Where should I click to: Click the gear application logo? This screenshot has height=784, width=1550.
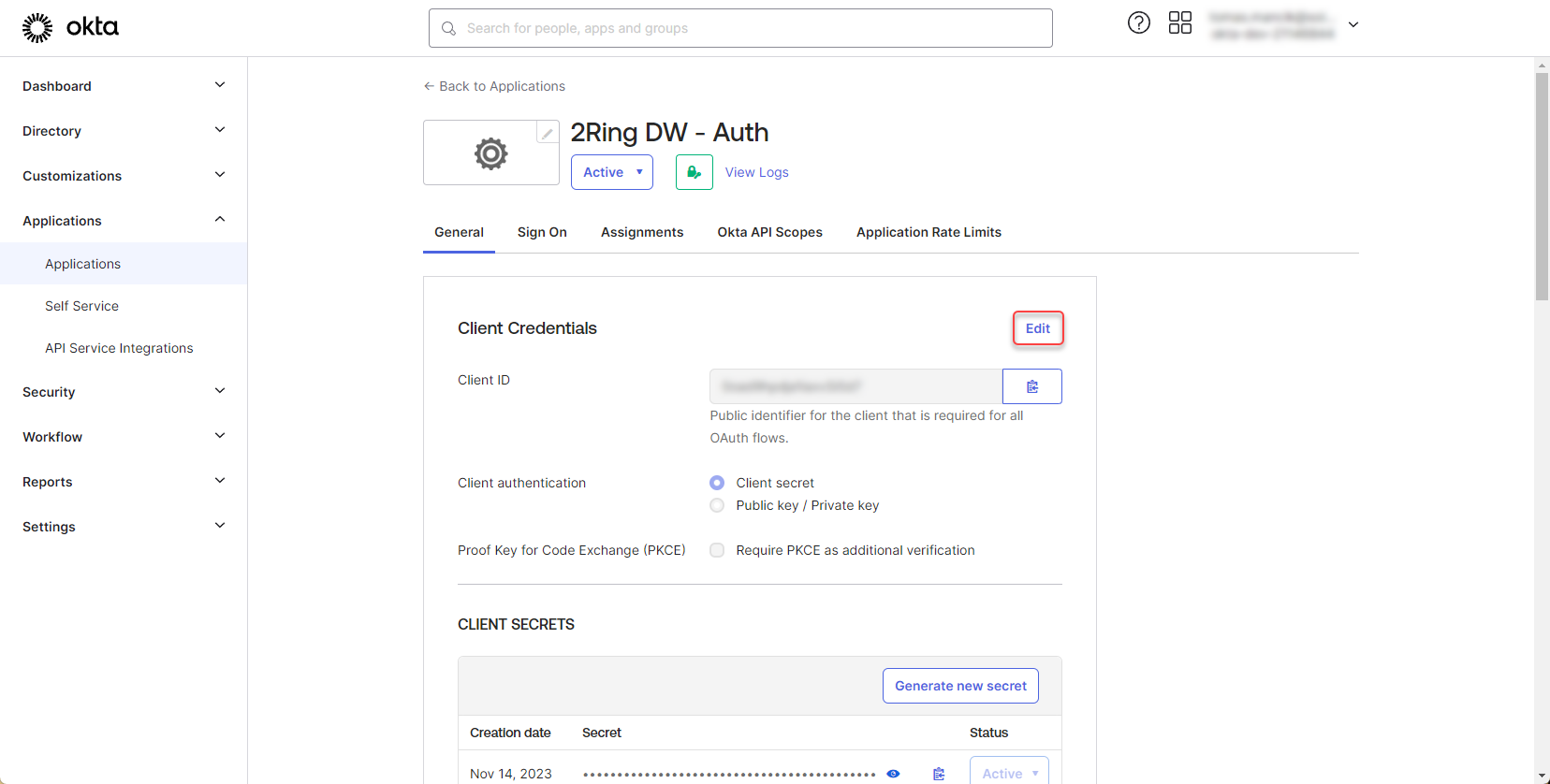click(x=490, y=153)
